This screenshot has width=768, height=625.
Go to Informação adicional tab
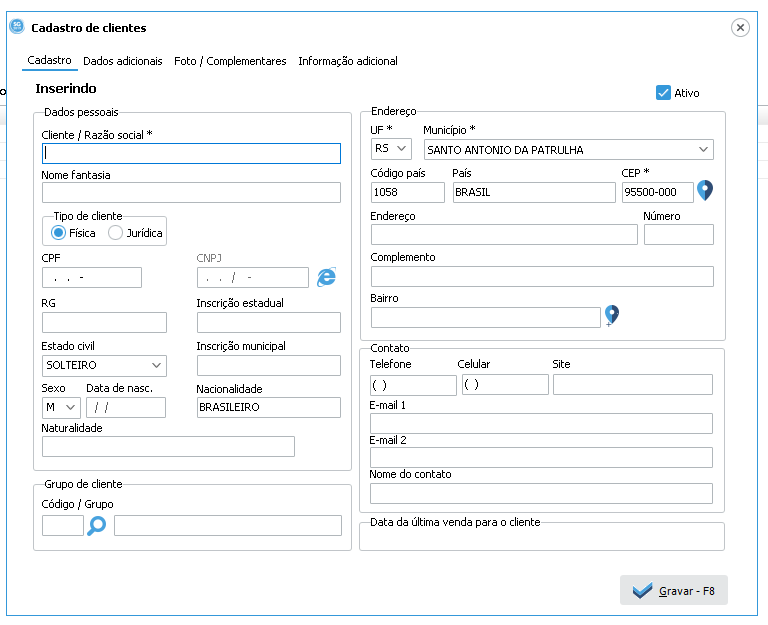click(x=348, y=61)
